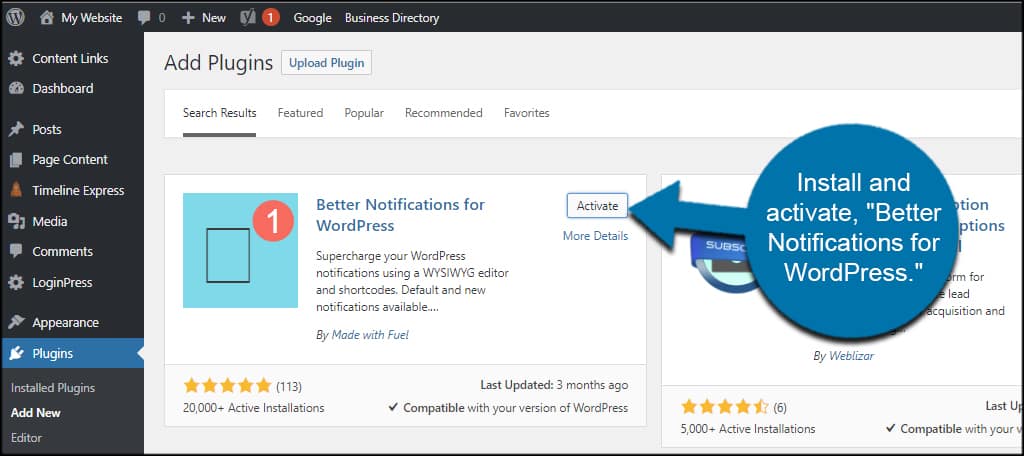Click the Timeline Express icon
This screenshot has width=1024, height=456.
pyautogui.click(x=16, y=191)
